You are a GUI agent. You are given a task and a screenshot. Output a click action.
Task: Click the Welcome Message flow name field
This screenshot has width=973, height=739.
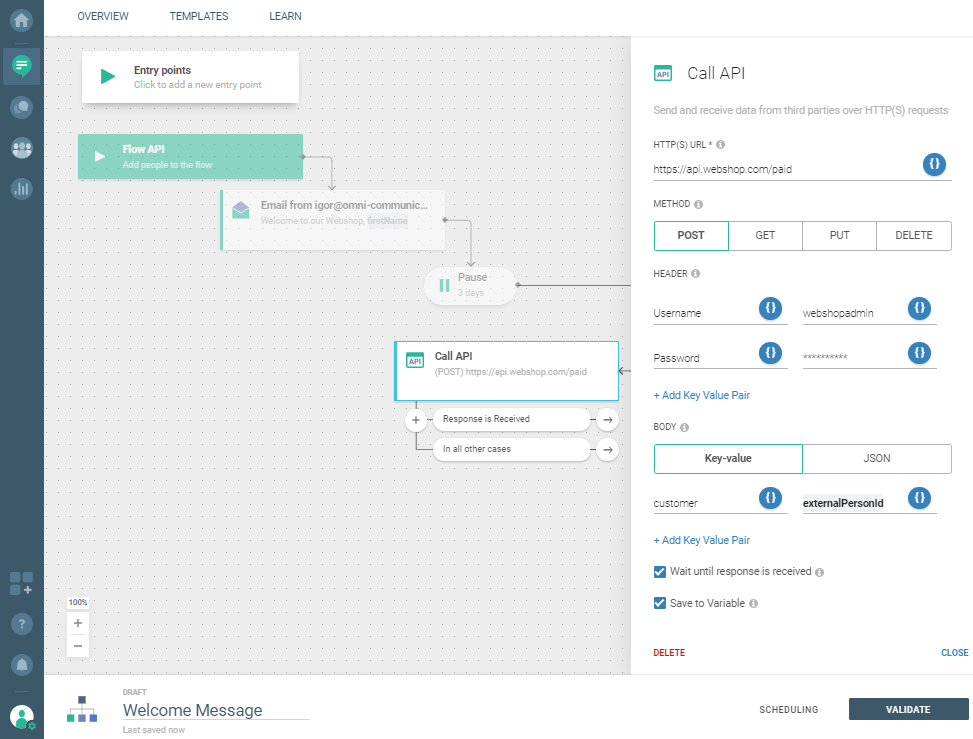pyautogui.click(x=215, y=710)
